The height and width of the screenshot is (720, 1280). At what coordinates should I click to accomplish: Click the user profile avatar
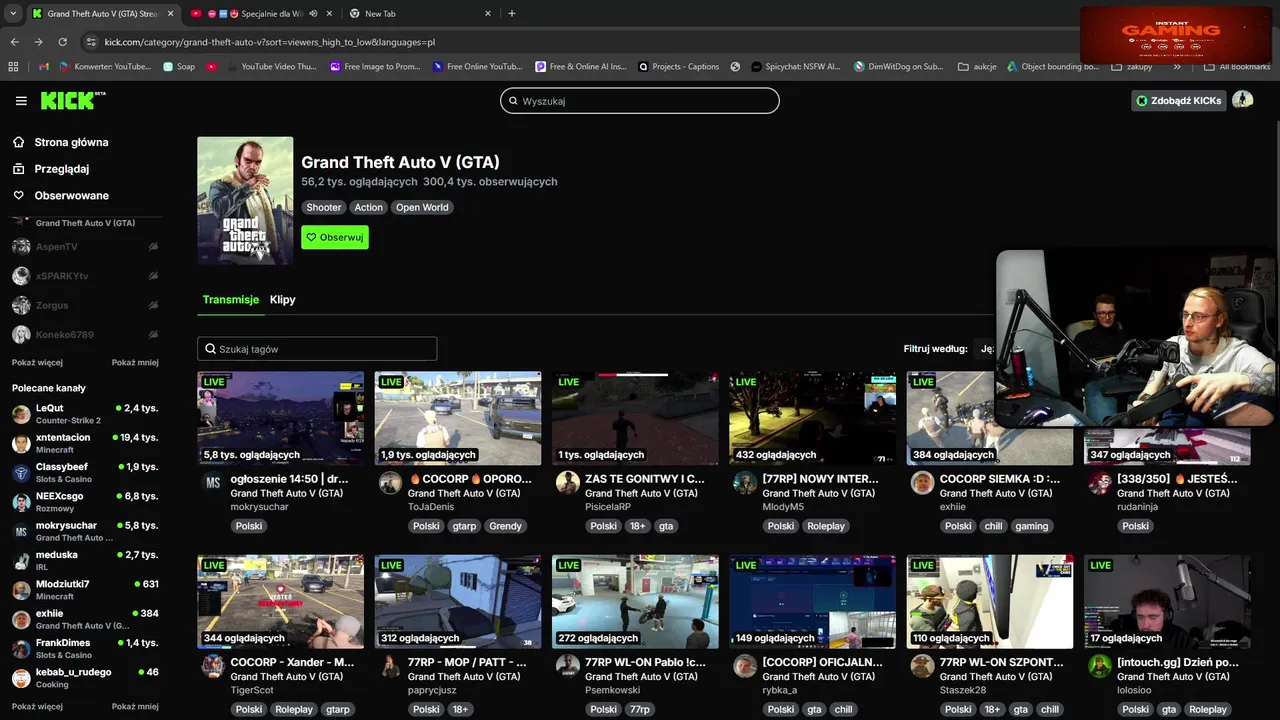tap(1242, 100)
